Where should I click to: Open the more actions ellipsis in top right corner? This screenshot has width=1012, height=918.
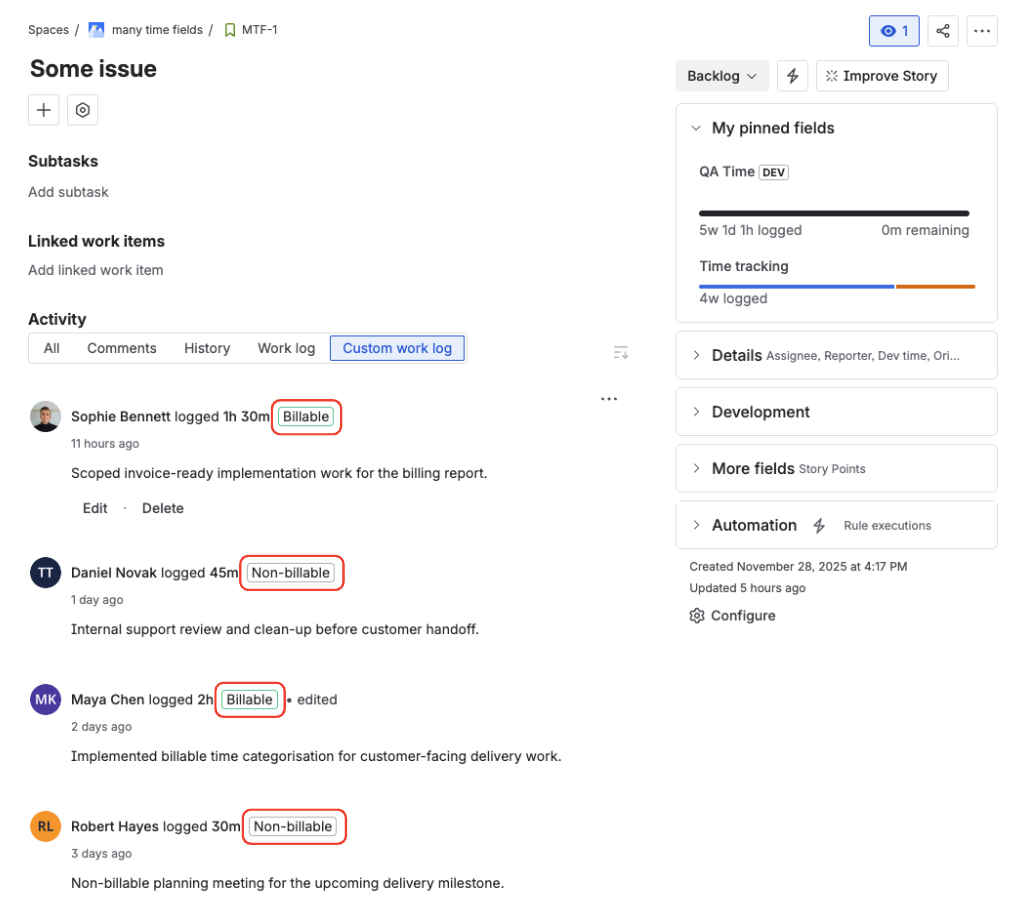981,31
